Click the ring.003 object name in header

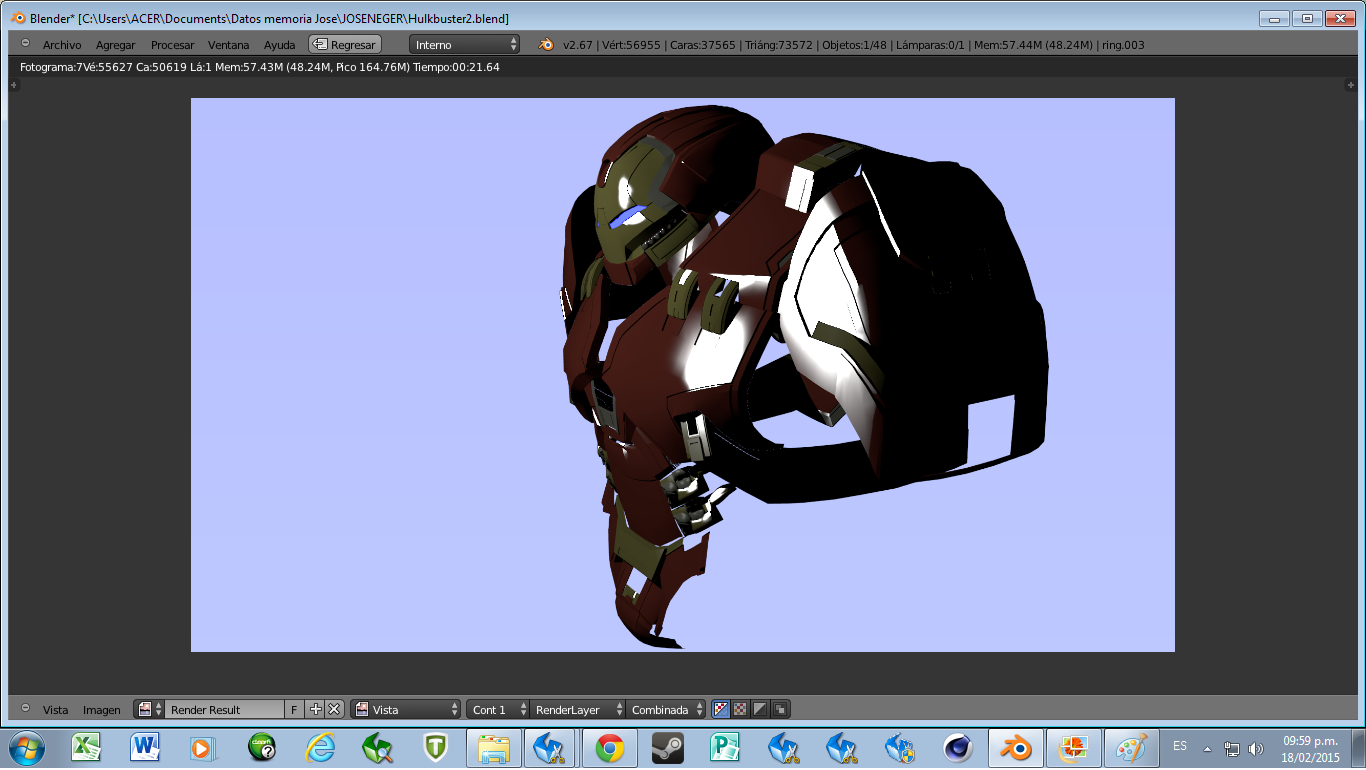click(1124, 45)
